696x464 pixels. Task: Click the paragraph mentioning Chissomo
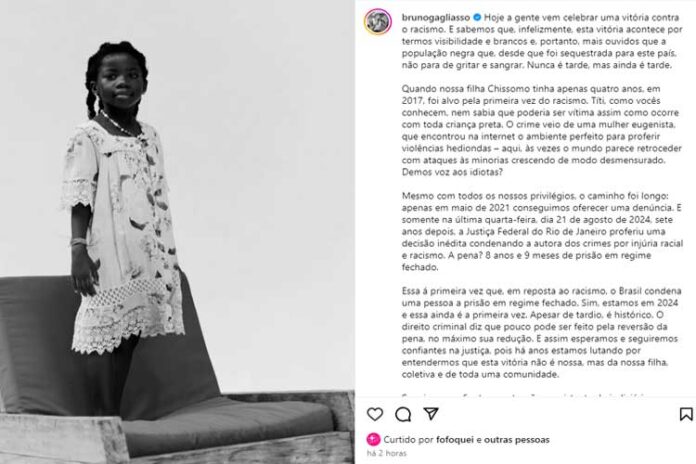[542, 130]
